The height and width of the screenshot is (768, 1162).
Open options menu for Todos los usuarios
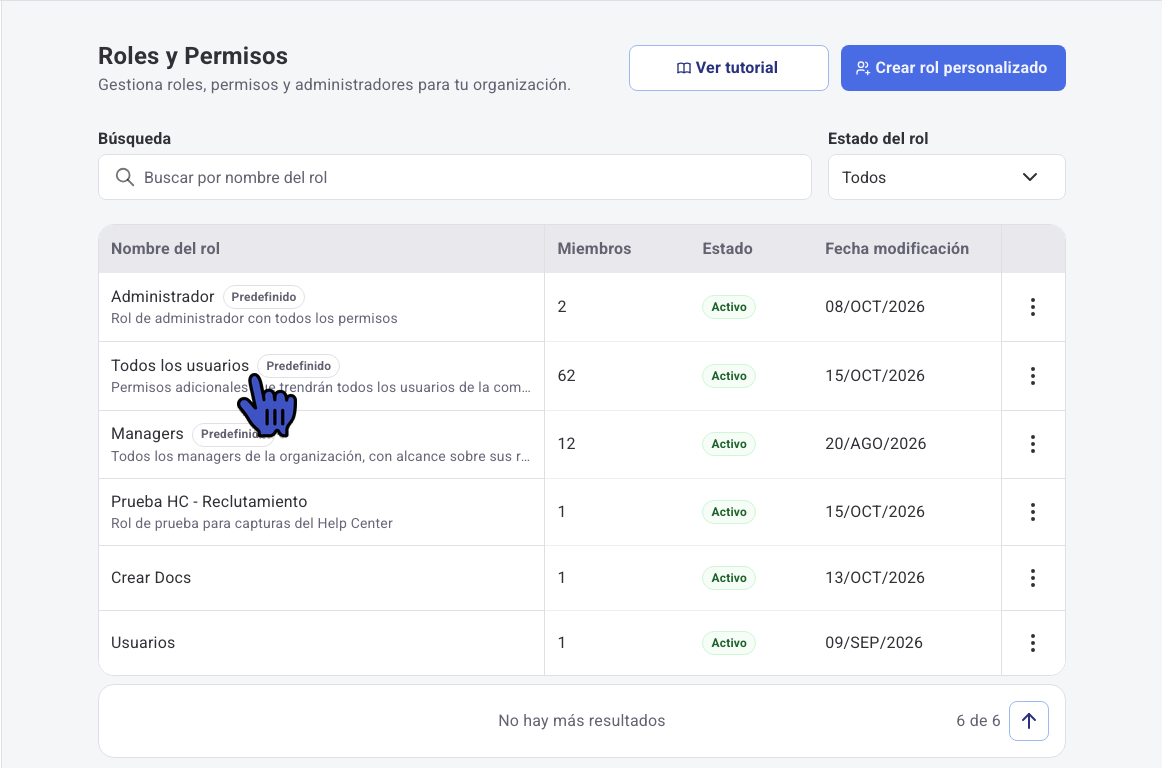1032,376
